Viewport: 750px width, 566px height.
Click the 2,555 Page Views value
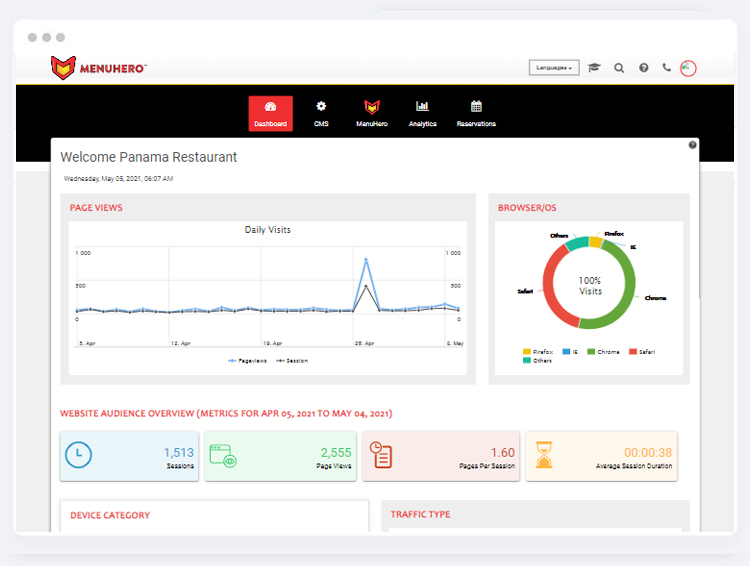pos(336,453)
